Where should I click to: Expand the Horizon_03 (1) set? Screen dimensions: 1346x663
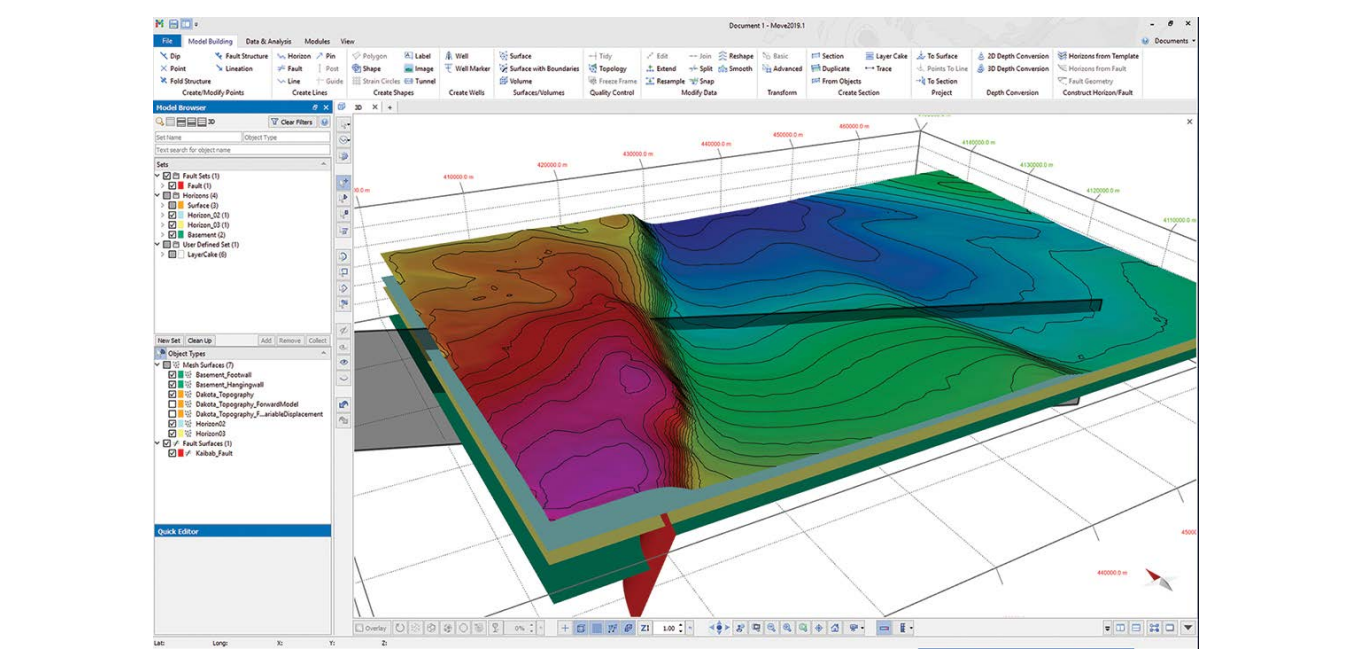pos(162,225)
